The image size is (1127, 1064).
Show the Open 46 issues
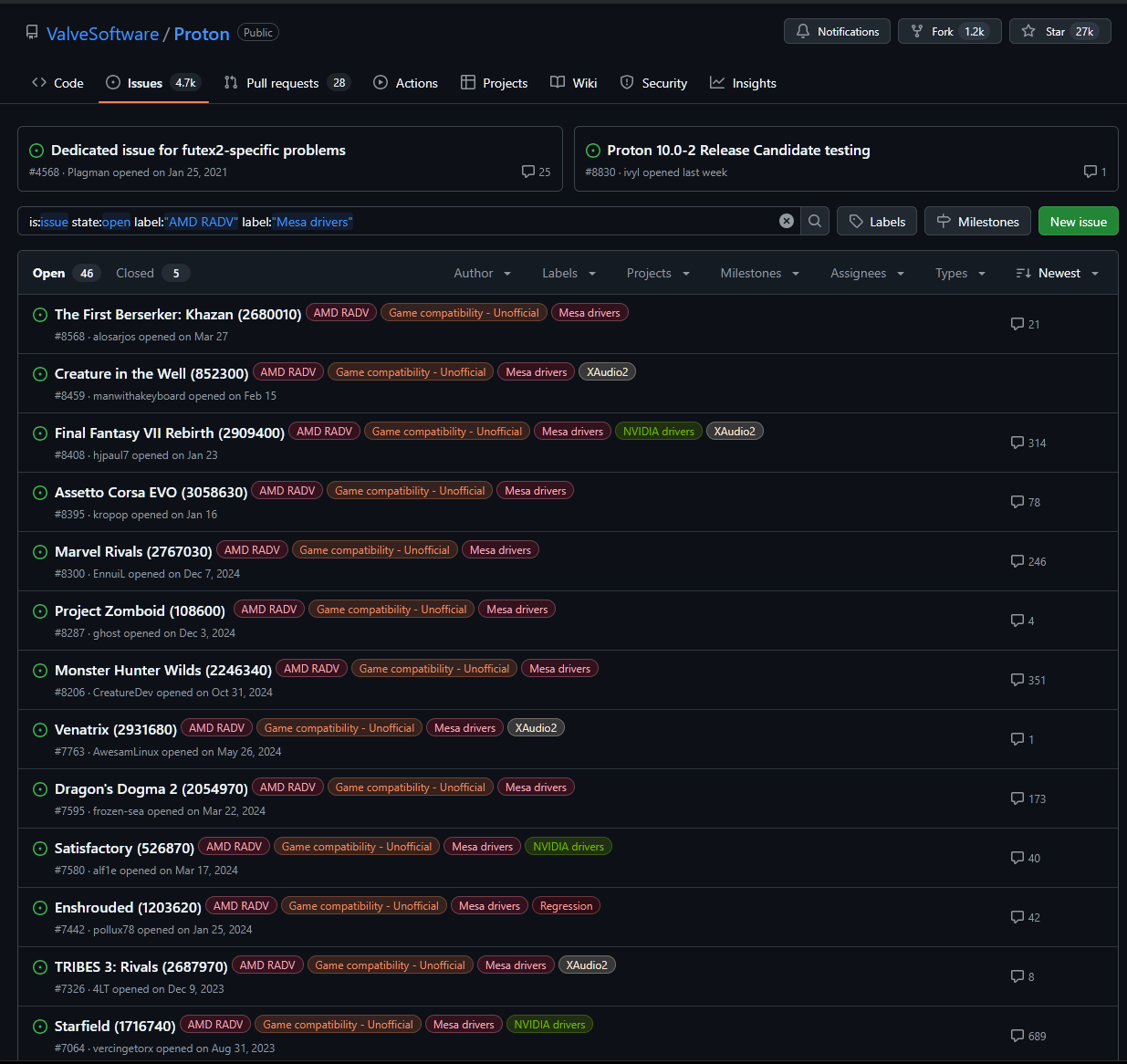coord(66,273)
